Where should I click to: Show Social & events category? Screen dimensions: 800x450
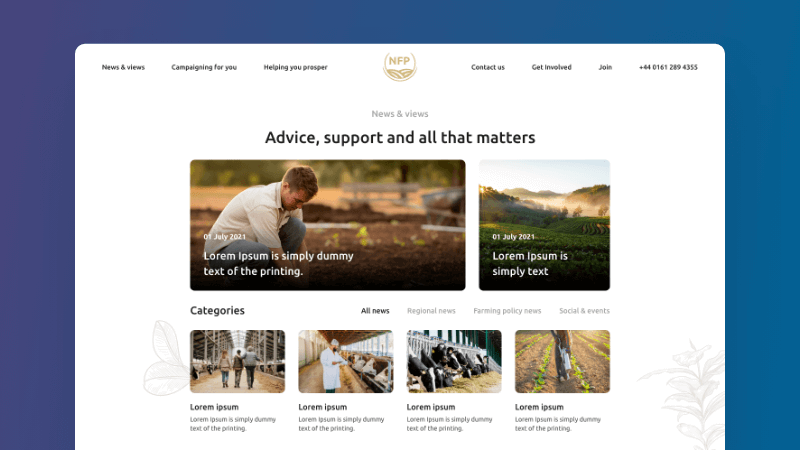pyautogui.click(x=584, y=311)
